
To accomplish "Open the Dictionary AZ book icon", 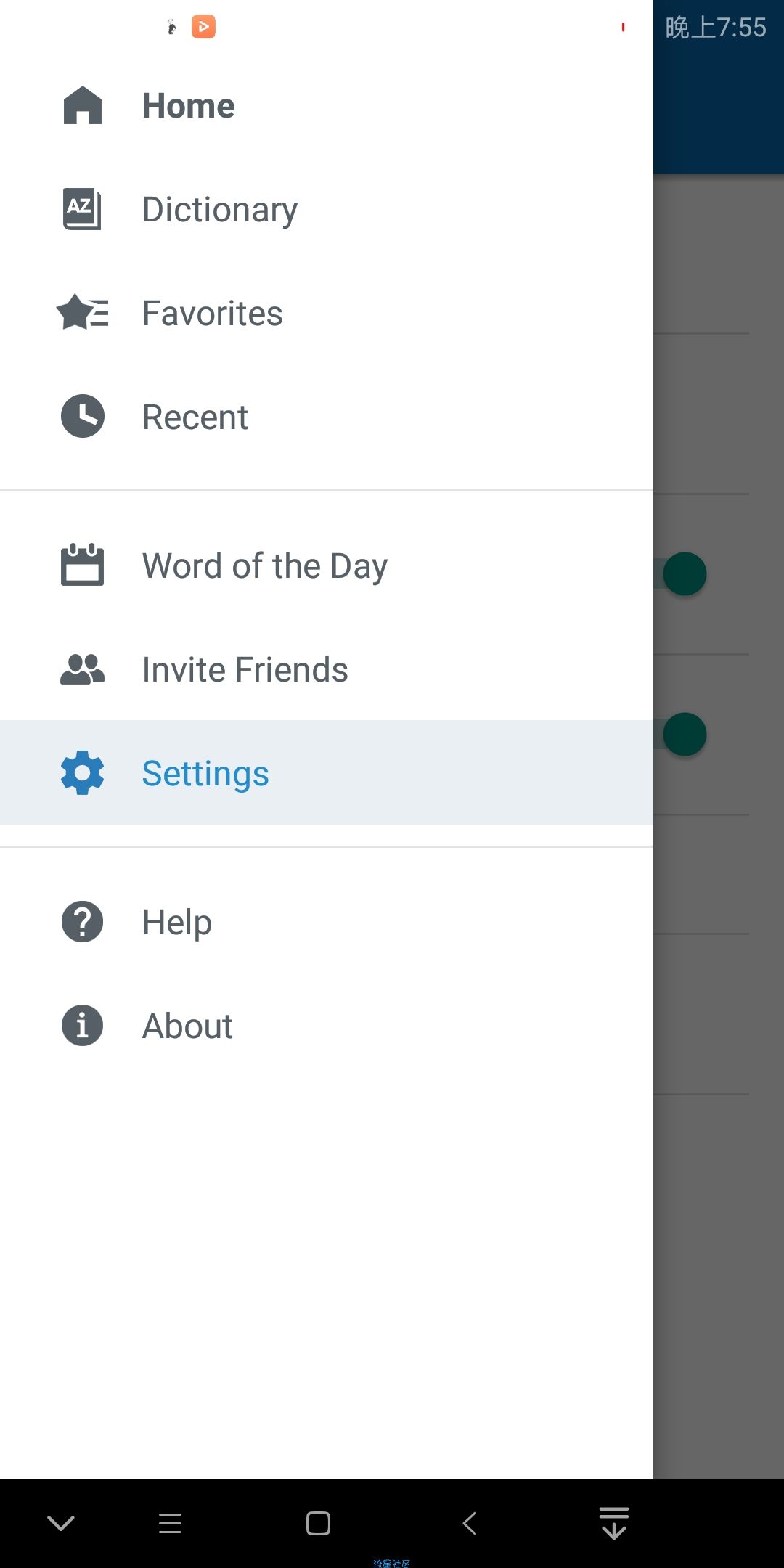I will [x=82, y=209].
